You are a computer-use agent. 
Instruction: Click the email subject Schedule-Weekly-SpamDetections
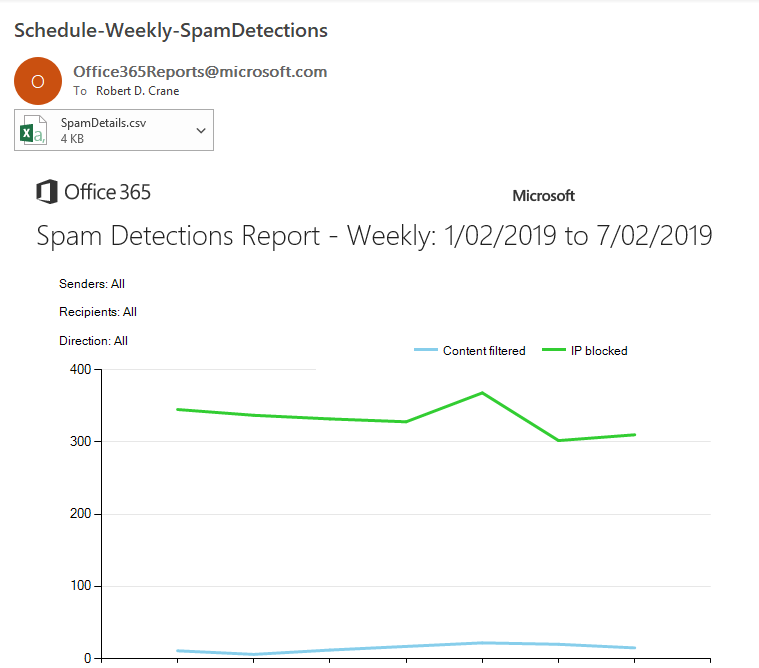point(171,30)
